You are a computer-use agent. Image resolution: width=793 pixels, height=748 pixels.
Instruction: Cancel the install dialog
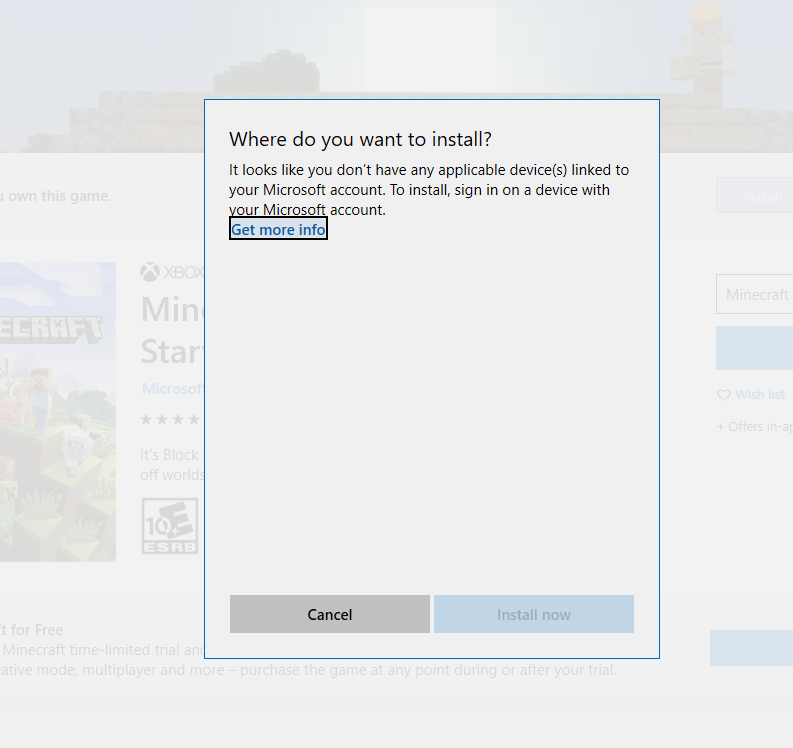pos(330,614)
